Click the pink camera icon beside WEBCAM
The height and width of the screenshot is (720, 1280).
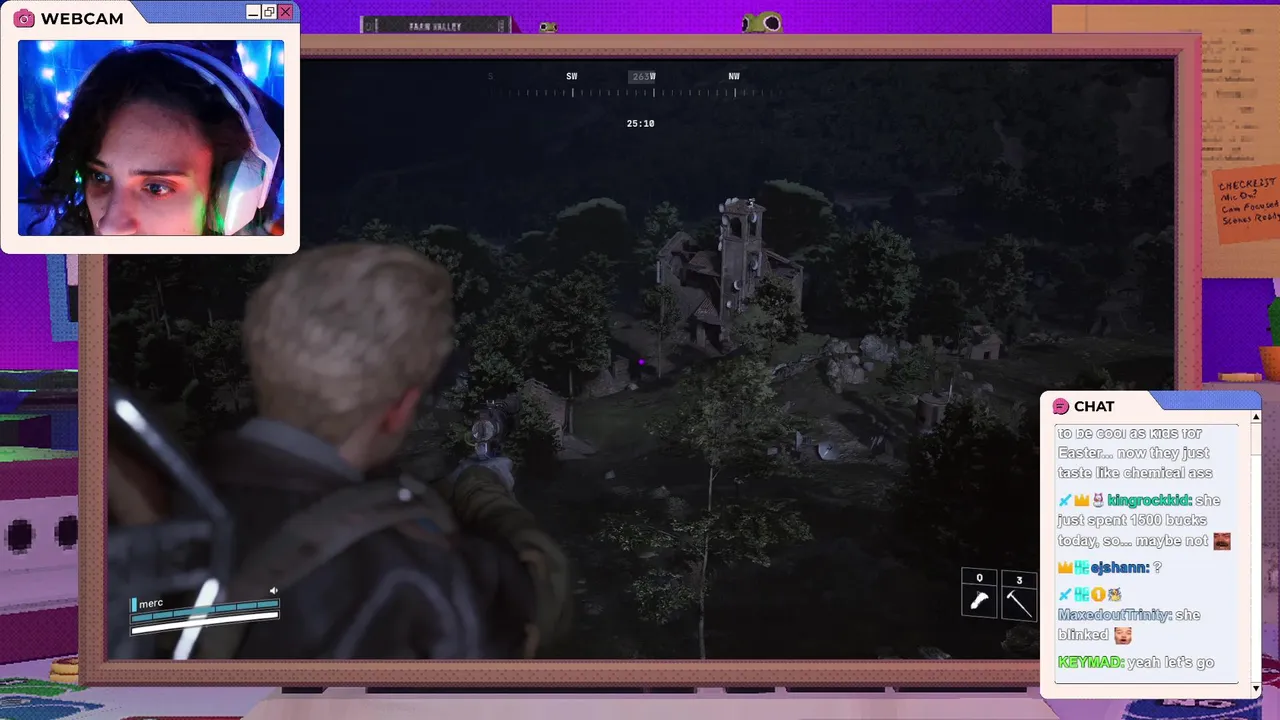pos(24,19)
